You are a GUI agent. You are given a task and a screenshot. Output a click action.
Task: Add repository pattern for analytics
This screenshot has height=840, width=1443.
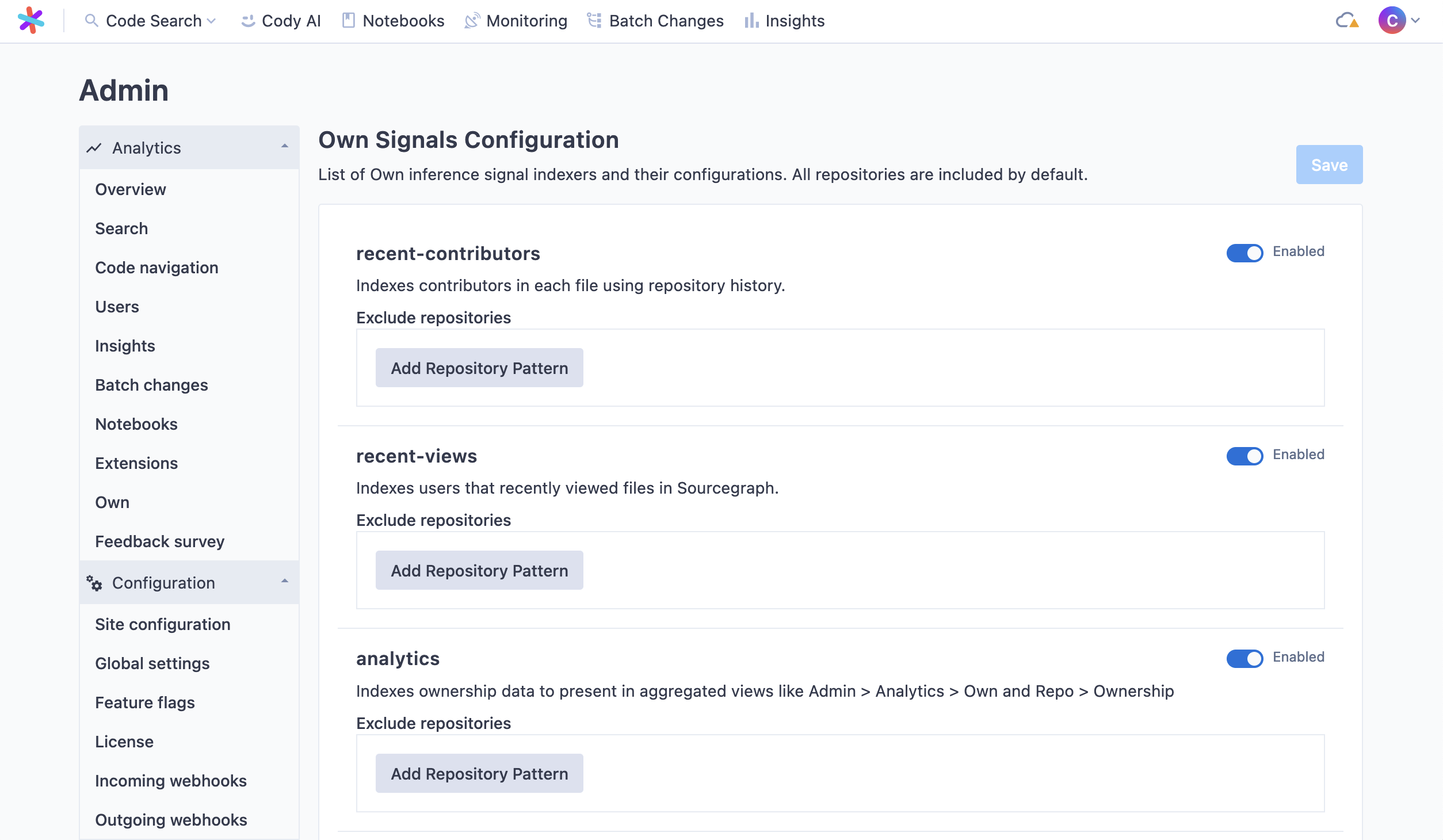[x=479, y=773]
